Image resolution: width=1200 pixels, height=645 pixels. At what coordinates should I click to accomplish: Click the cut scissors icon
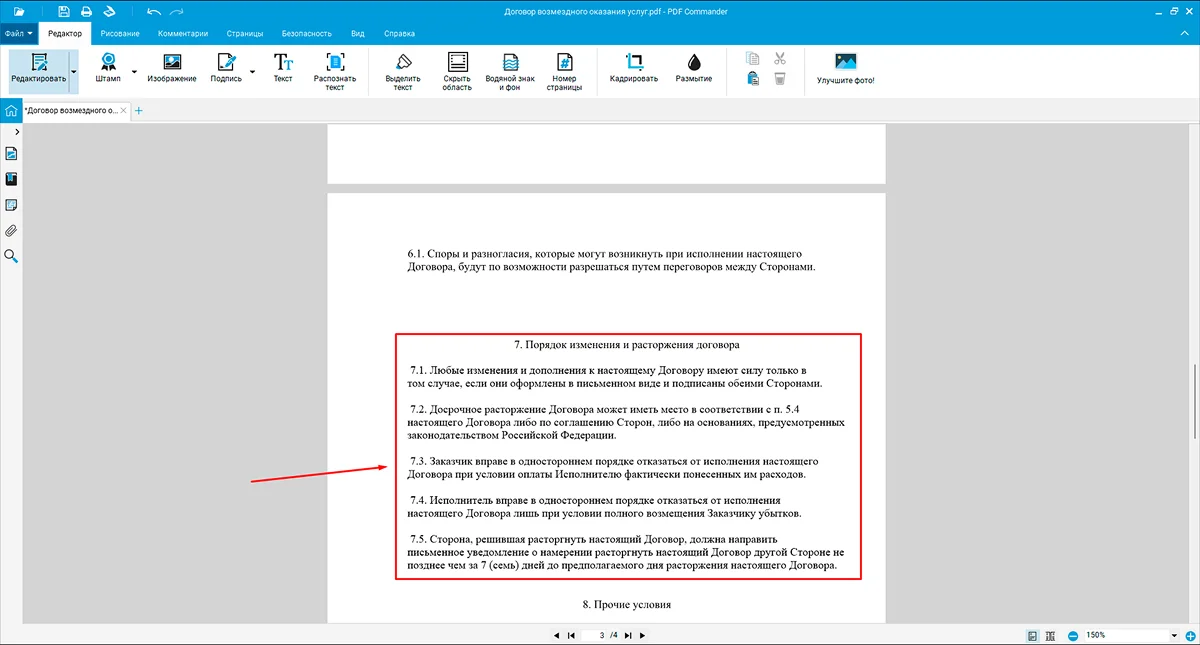click(x=780, y=58)
